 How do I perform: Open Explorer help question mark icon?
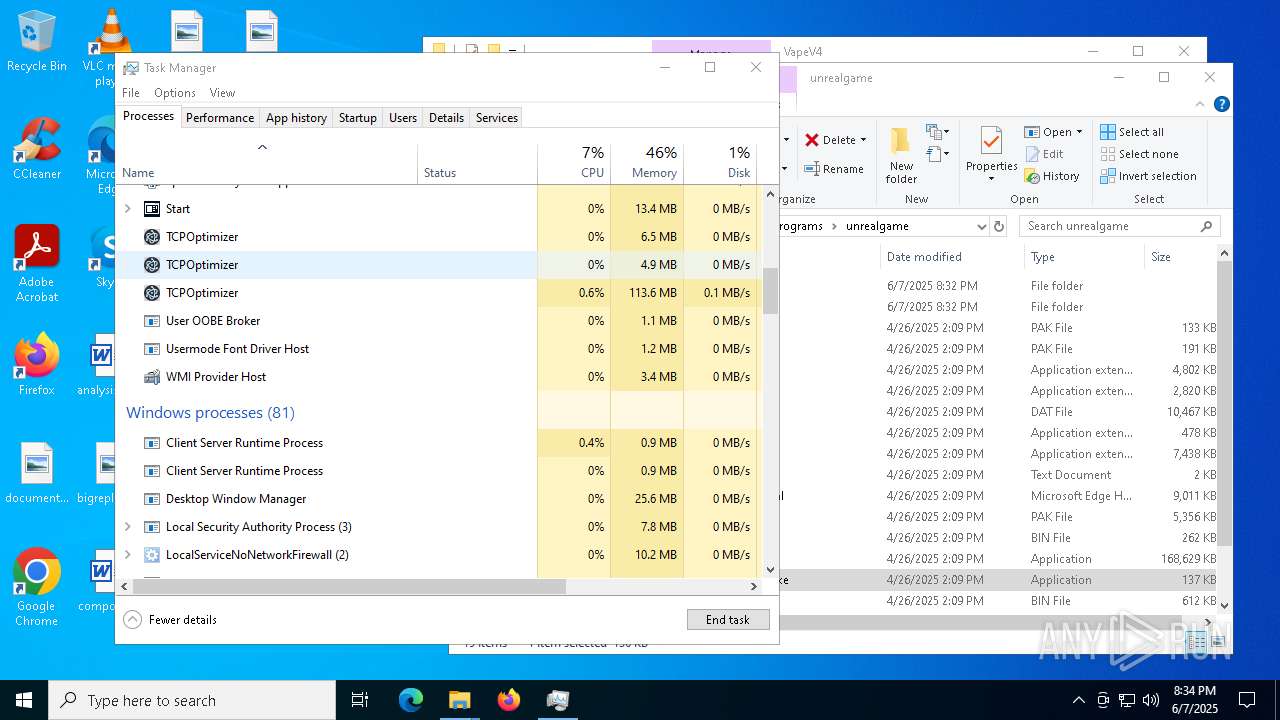click(1221, 104)
